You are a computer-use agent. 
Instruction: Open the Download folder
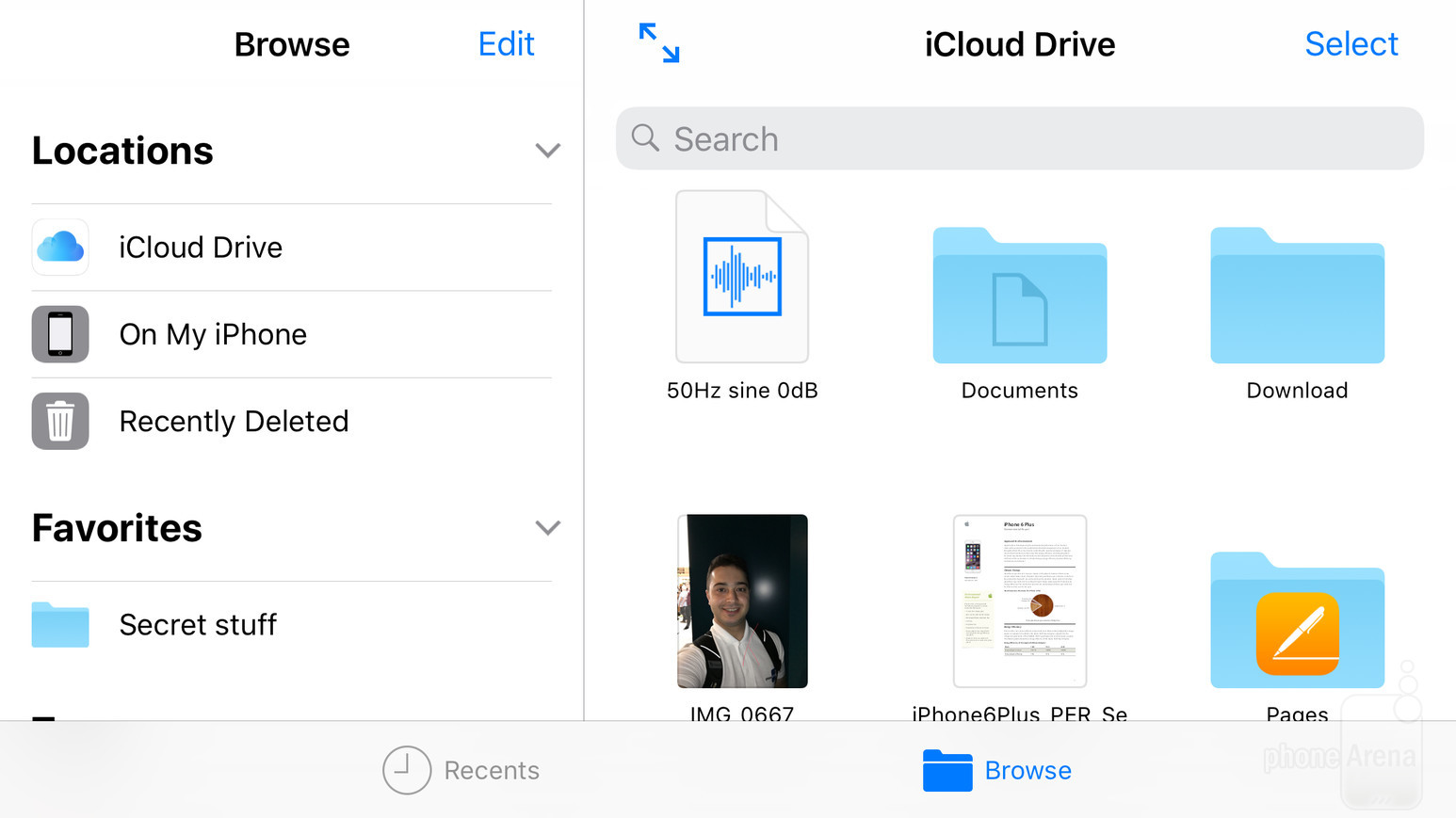click(1297, 297)
